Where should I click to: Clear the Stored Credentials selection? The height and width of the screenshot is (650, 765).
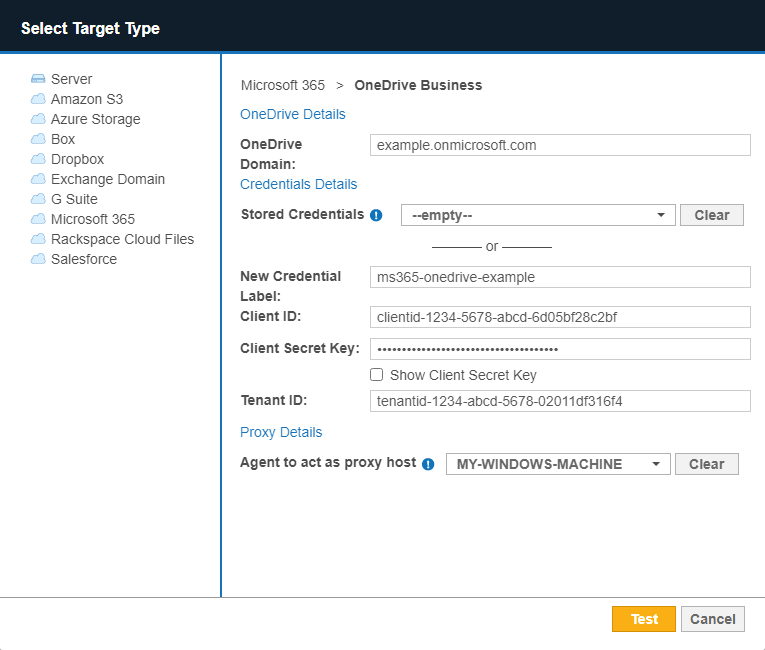[x=711, y=215]
